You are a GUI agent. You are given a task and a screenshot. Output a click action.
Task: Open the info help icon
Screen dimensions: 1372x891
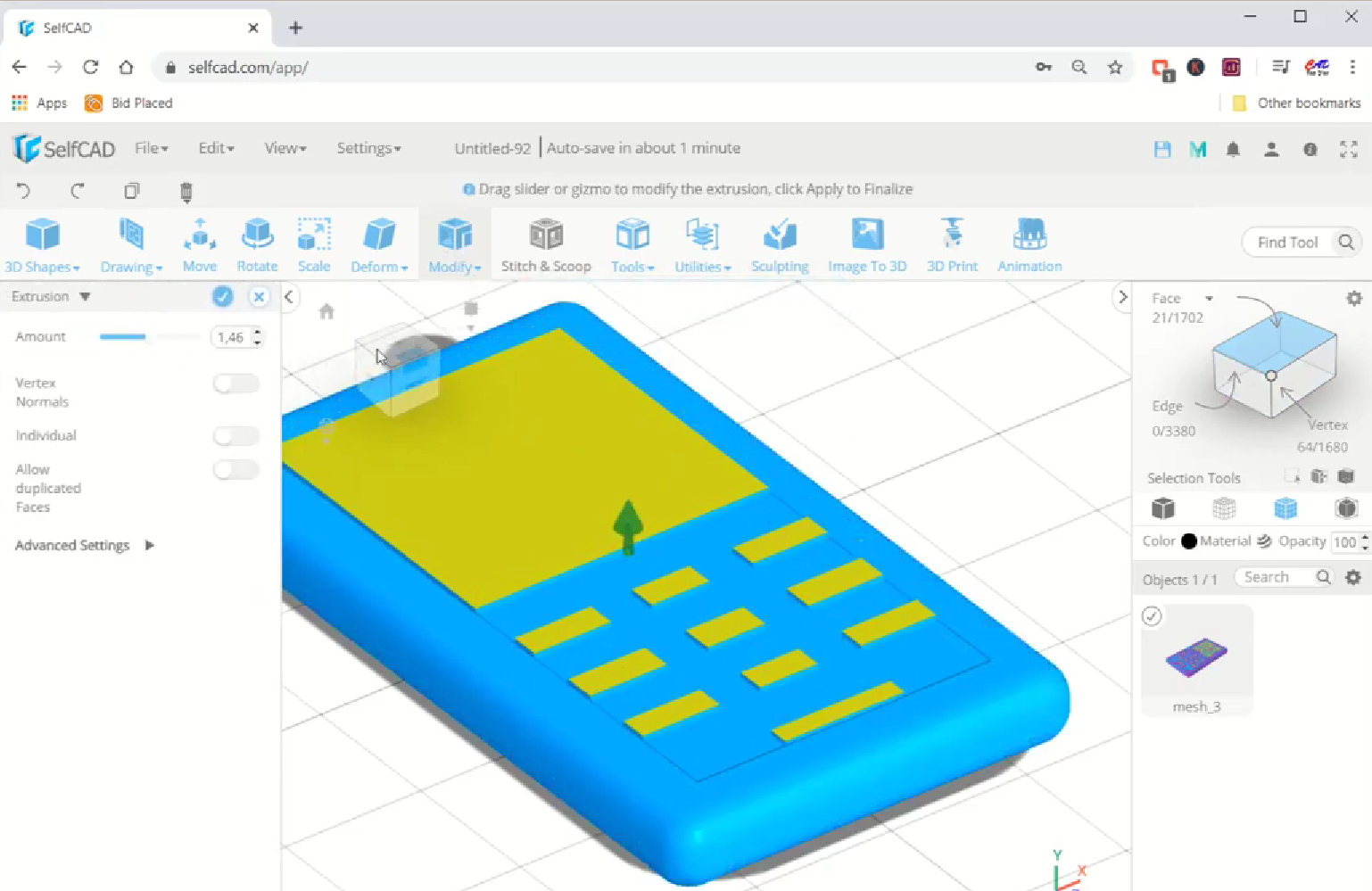(1310, 149)
